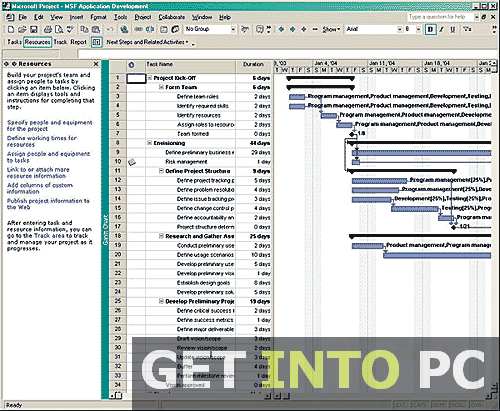This screenshot has height=411, width=500.
Task: Click the Print icon
Action: 48,29
